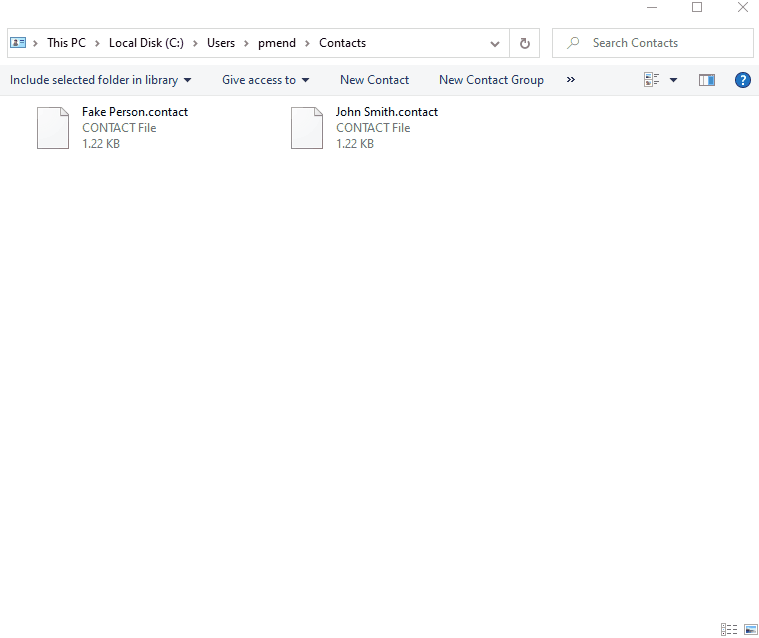
Task: Select the John Smith.contact file icon
Action: tap(307, 128)
